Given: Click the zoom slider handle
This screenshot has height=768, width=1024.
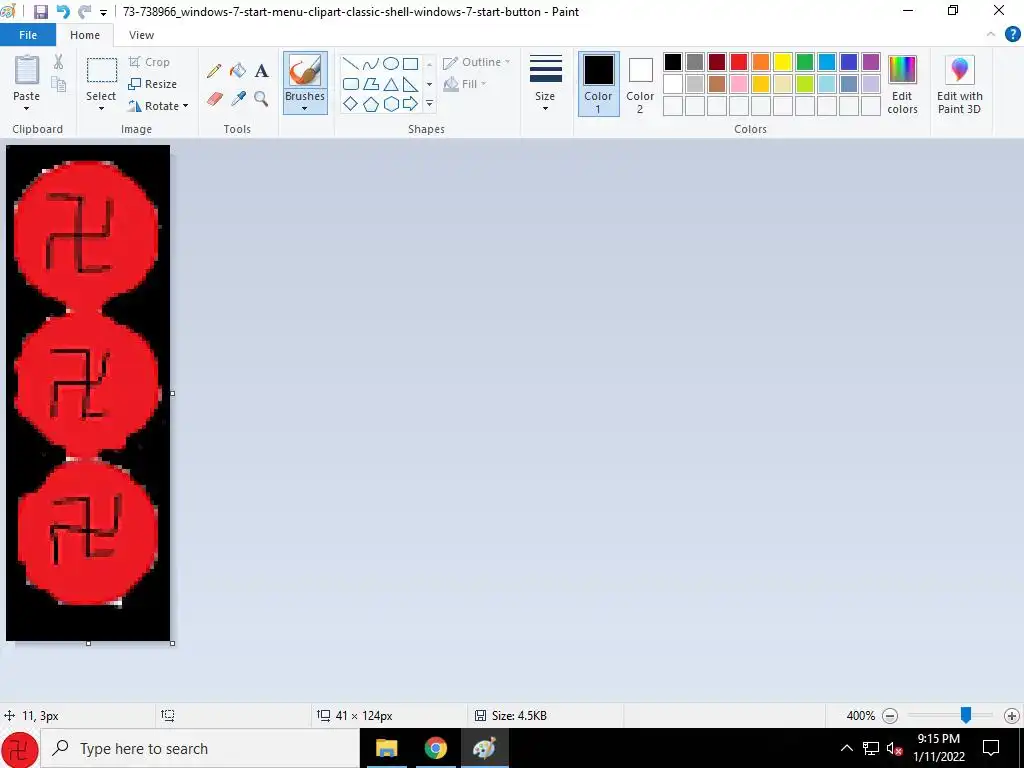Looking at the screenshot, I should 965,716.
